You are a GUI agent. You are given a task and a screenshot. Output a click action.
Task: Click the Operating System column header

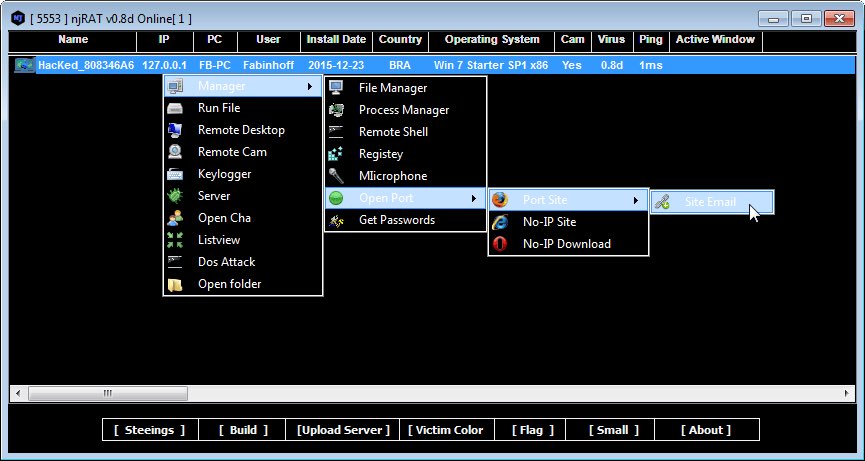[x=492, y=40]
